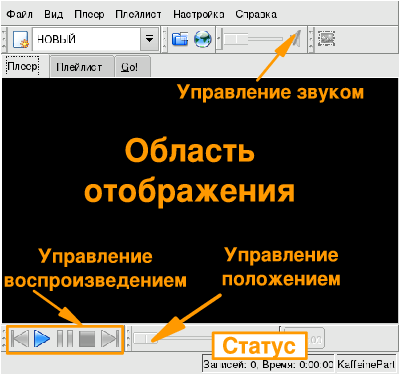Stop playback with the square button

point(87,339)
